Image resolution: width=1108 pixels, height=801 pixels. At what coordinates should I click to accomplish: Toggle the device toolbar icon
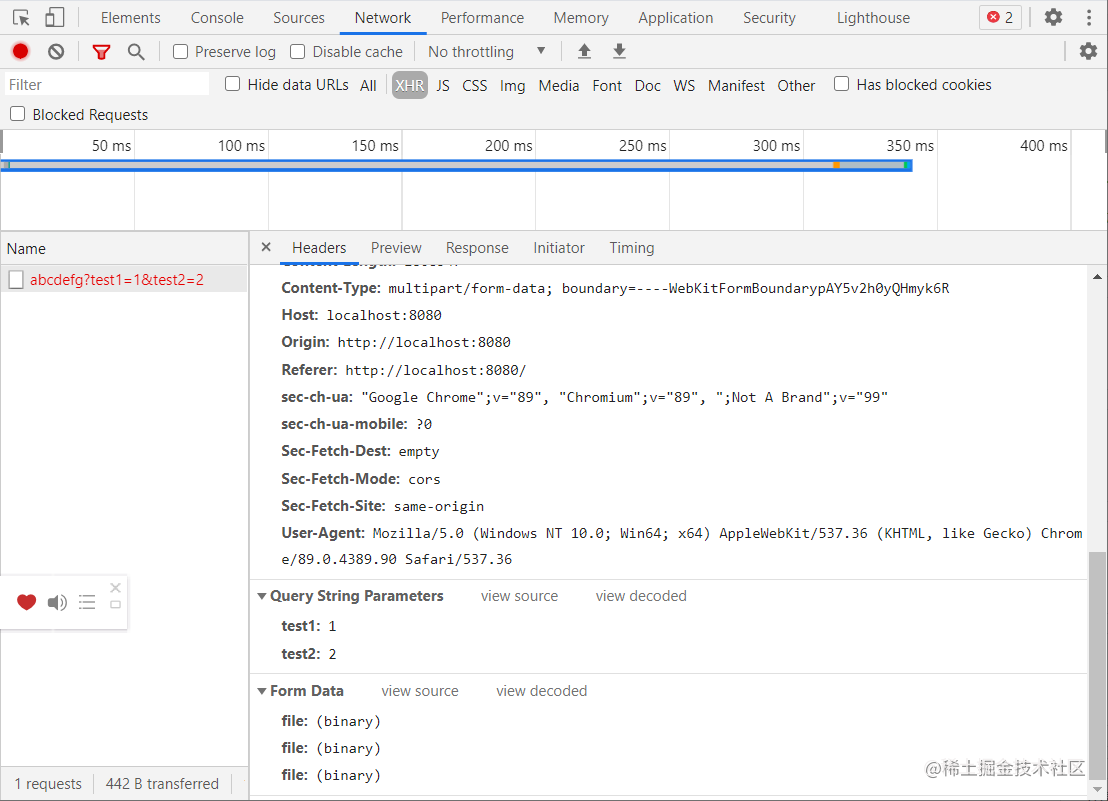(54, 18)
